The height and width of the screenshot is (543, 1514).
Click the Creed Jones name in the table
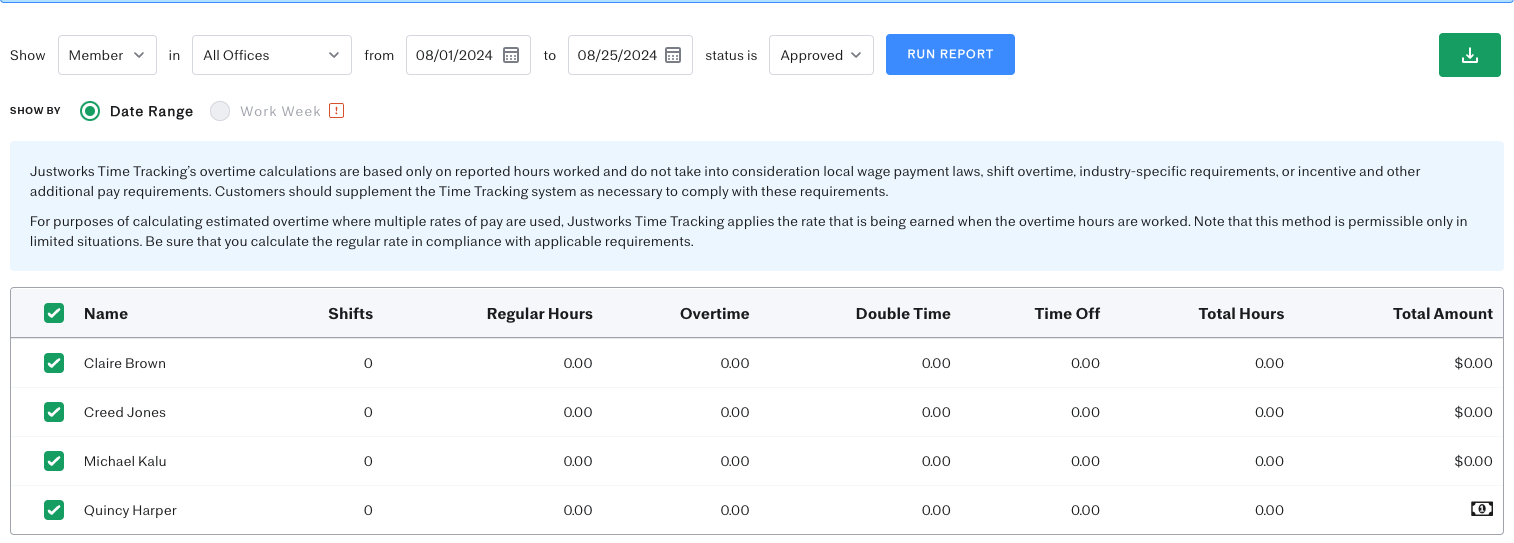pyautogui.click(x=125, y=412)
